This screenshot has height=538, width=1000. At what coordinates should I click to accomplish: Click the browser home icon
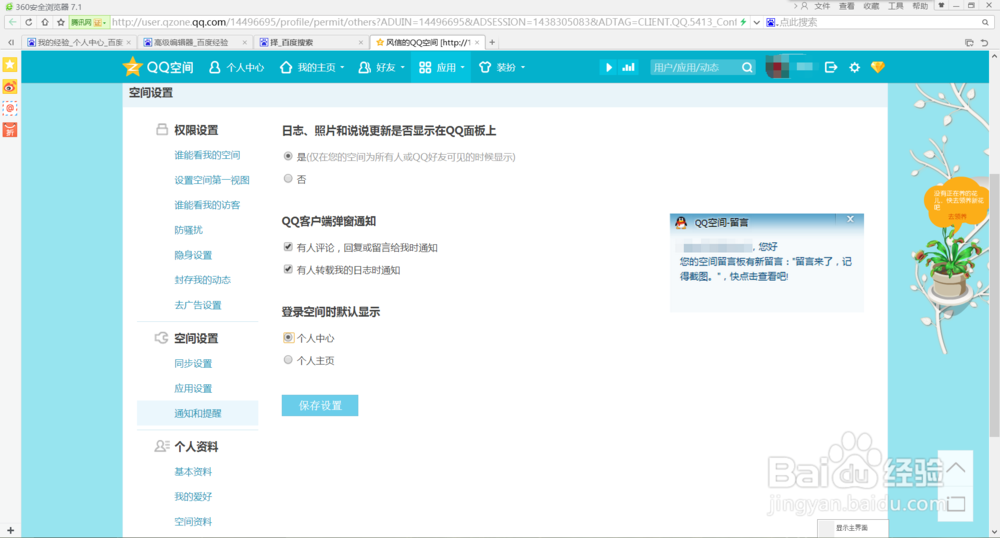[x=45, y=22]
